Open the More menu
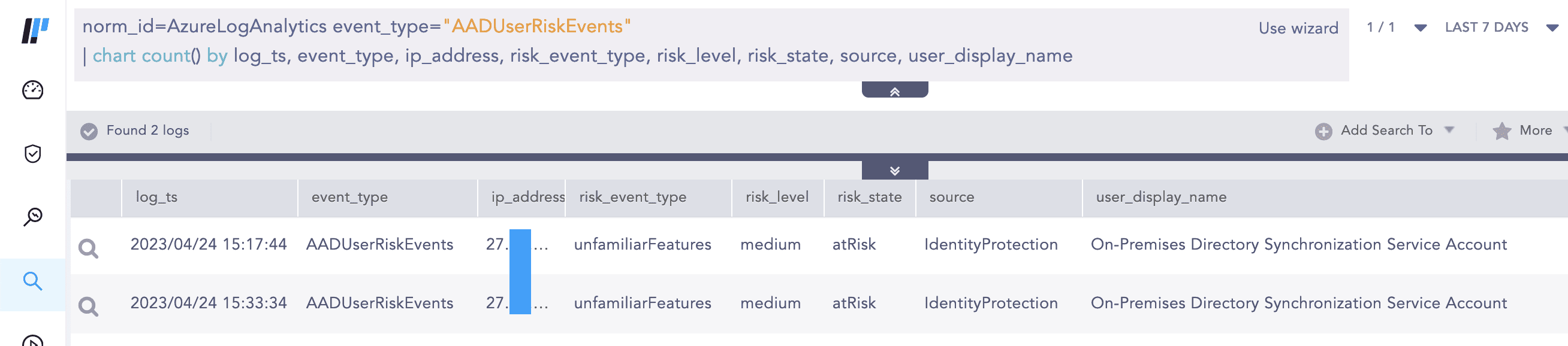The width and height of the screenshot is (1568, 346). click(x=1535, y=130)
